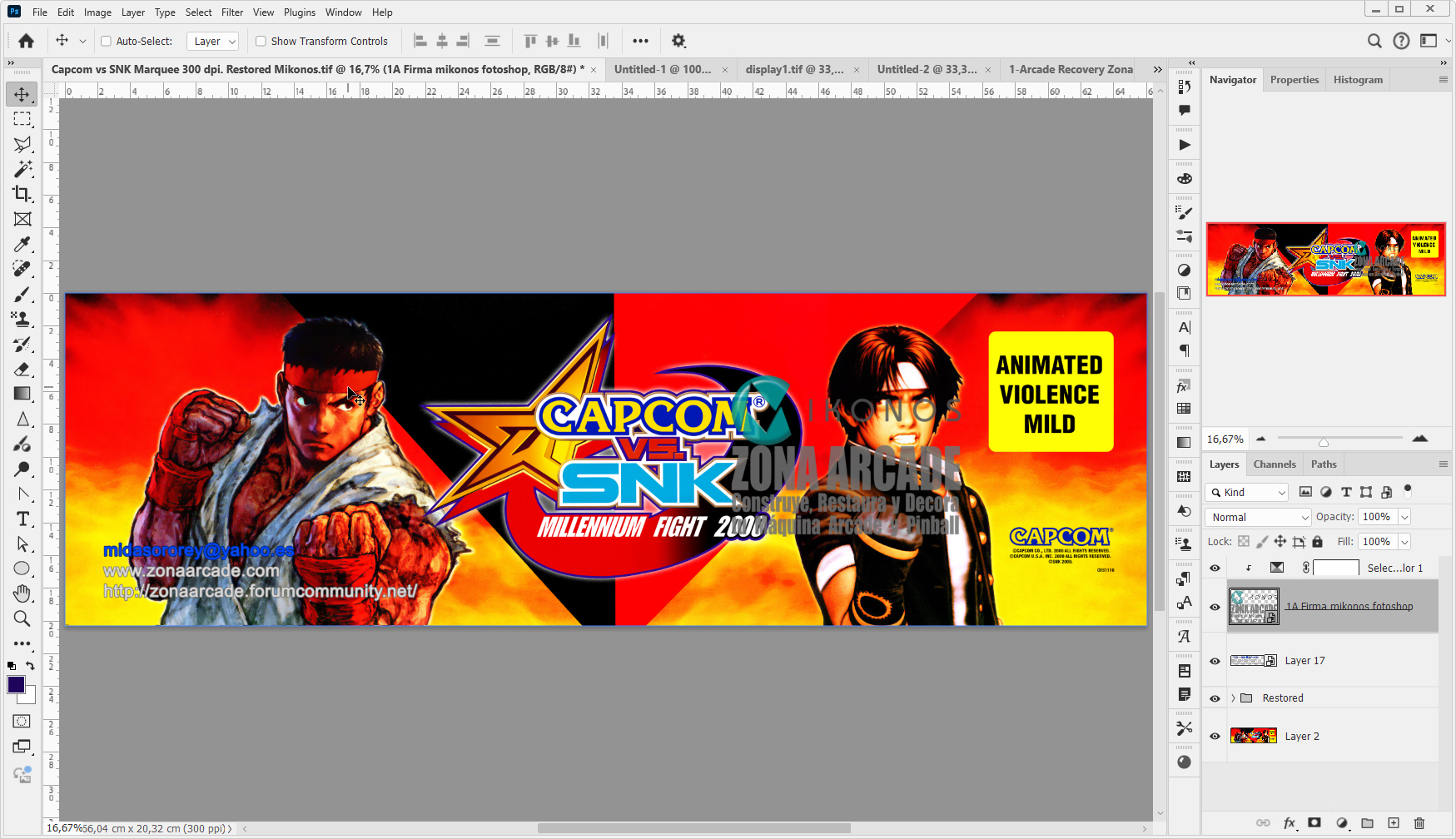The height and width of the screenshot is (839, 1456).
Task: Select the Gradient tool
Action: (x=22, y=394)
